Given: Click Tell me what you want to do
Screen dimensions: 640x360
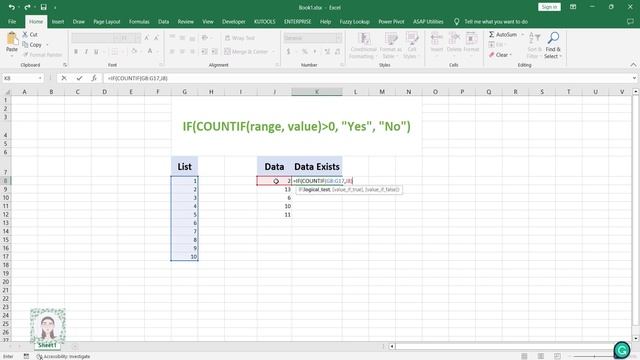Looking at the screenshot, I should tap(496, 22).
